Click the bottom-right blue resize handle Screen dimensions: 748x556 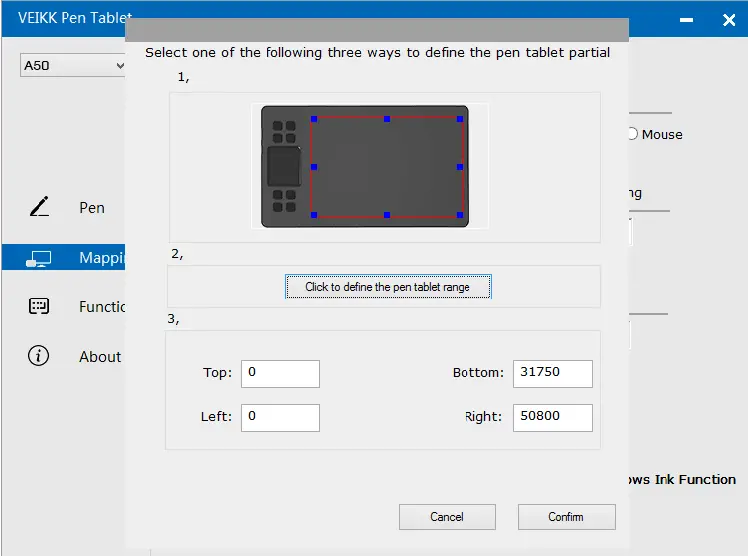pyautogui.click(x=460, y=215)
